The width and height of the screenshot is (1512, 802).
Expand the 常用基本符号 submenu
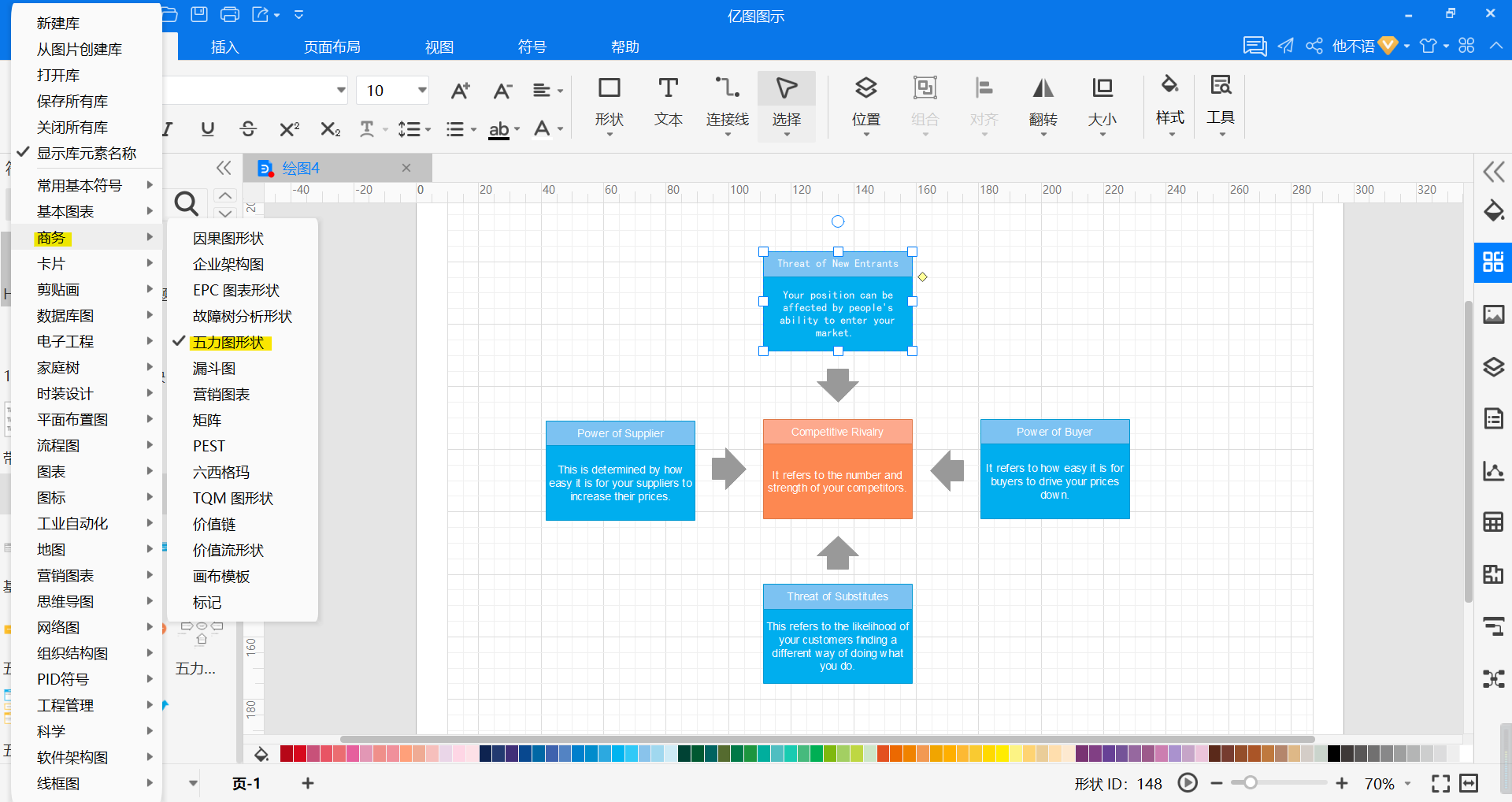tap(87, 185)
